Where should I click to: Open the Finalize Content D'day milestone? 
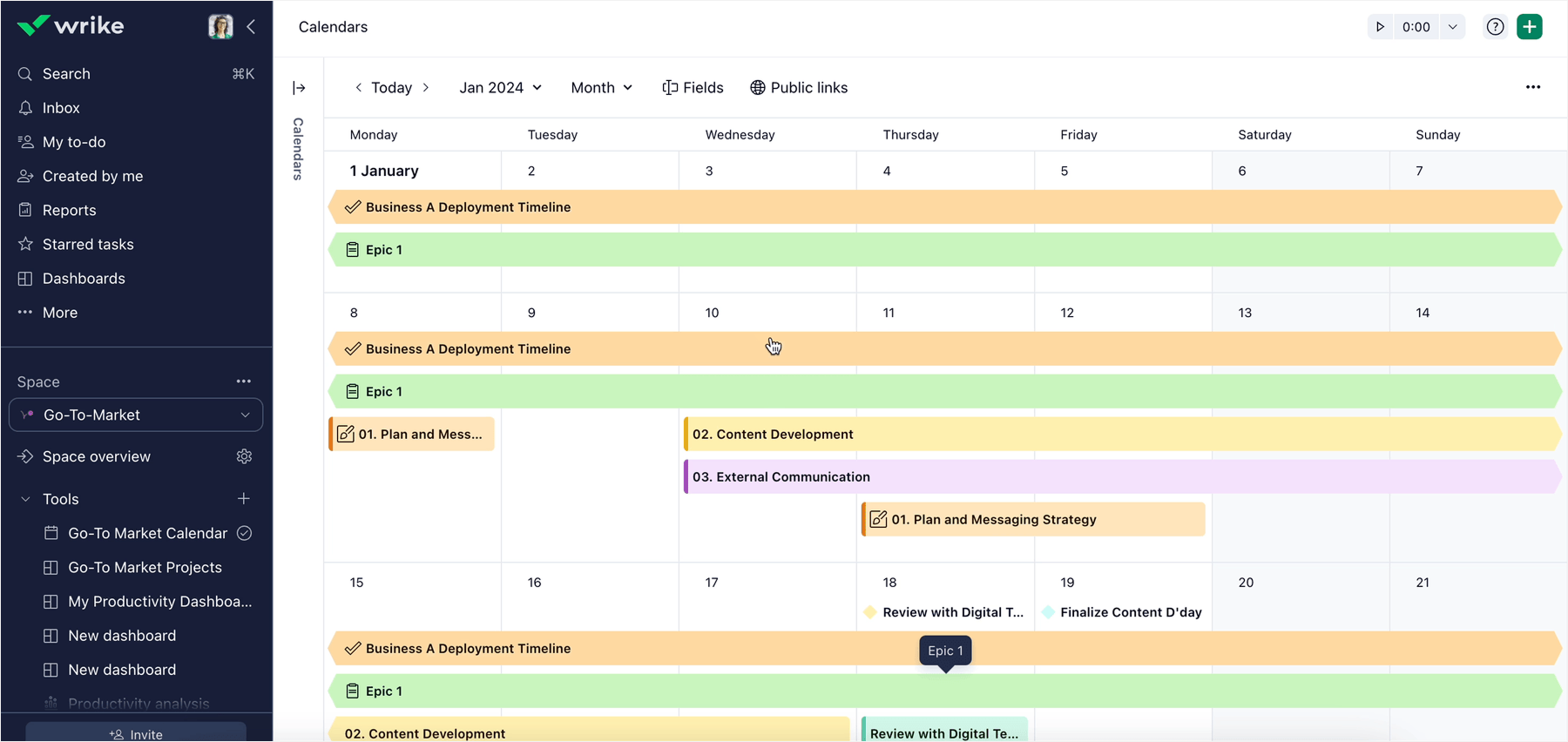pyautogui.click(x=1122, y=612)
